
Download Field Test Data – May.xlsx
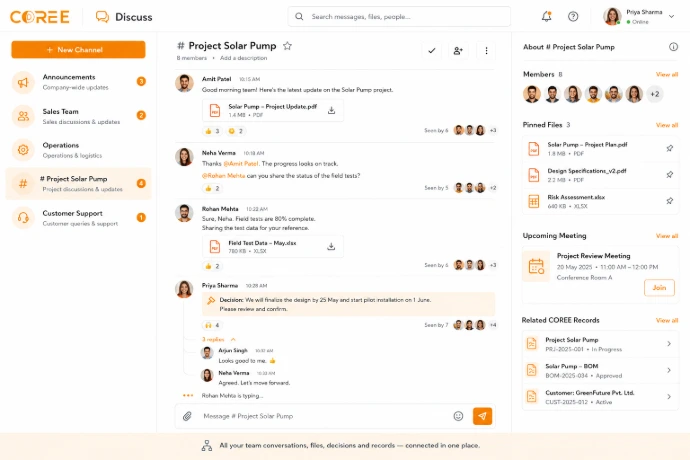click(331, 247)
